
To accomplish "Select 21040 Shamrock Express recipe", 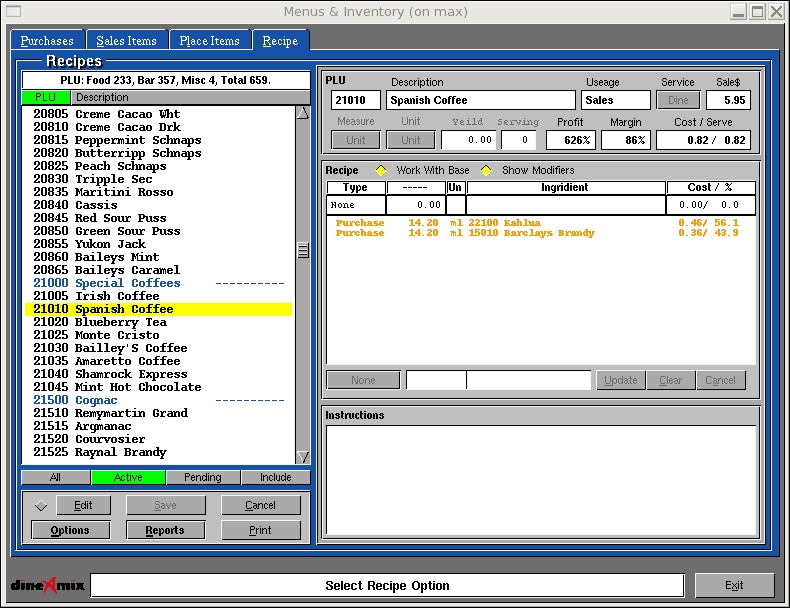I will coord(158,374).
